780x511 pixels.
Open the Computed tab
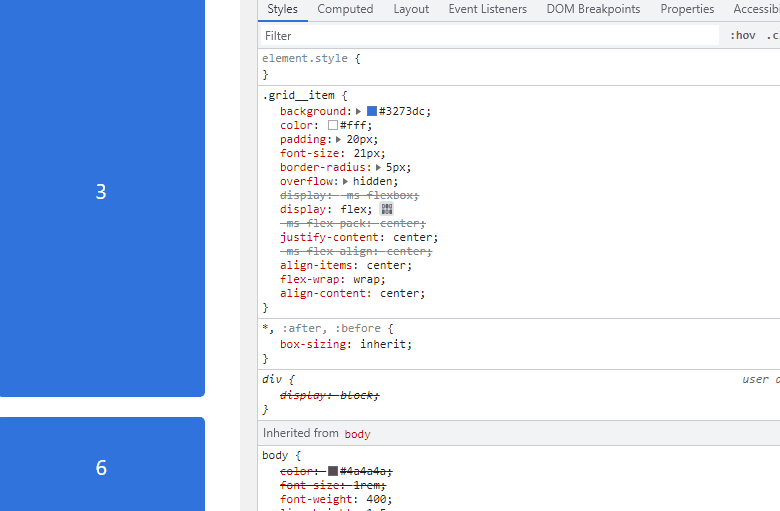pos(345,9)
